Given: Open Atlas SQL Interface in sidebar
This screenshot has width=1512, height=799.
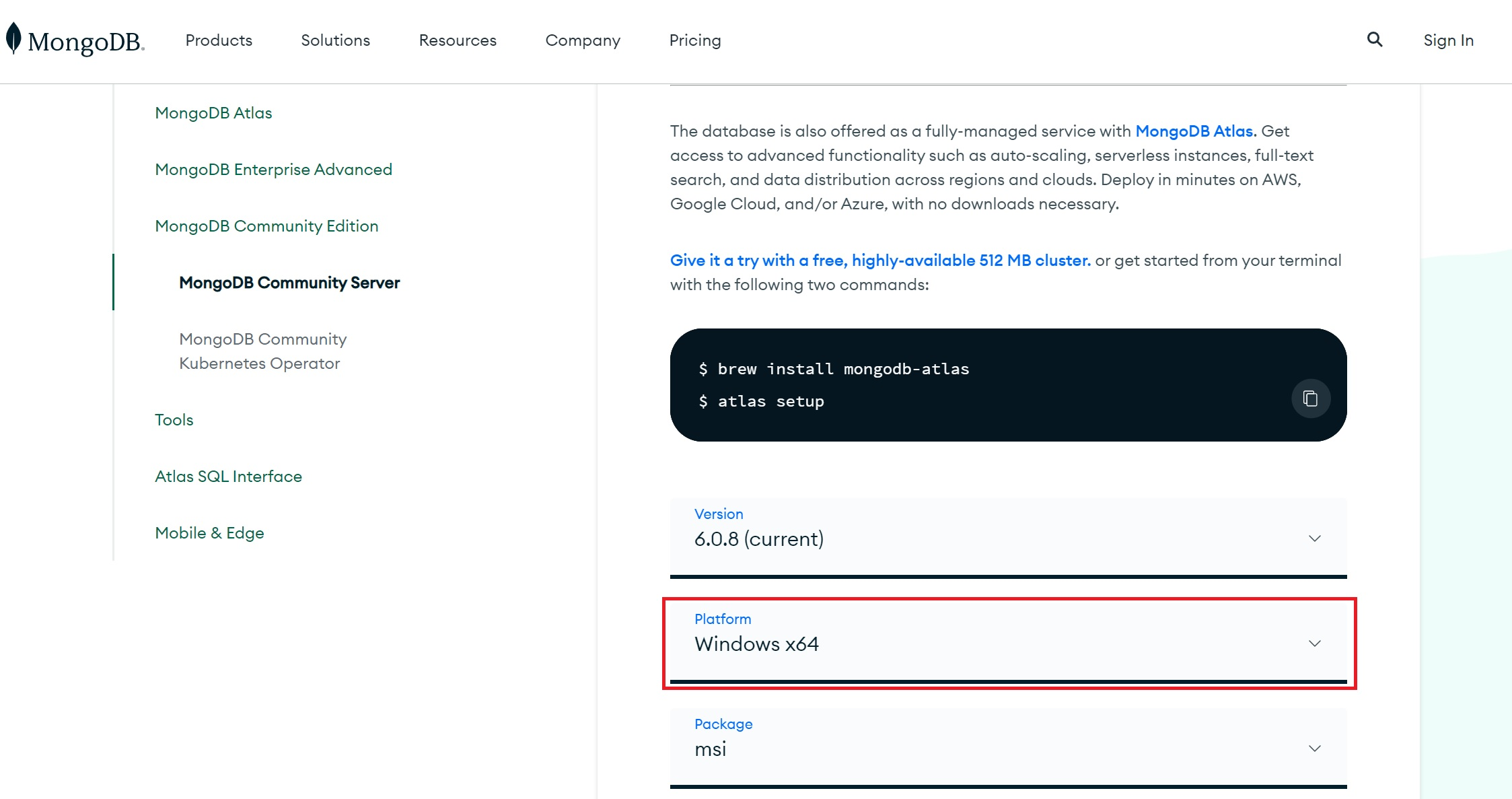Looking at the screenshot, I should coord(228,477).
